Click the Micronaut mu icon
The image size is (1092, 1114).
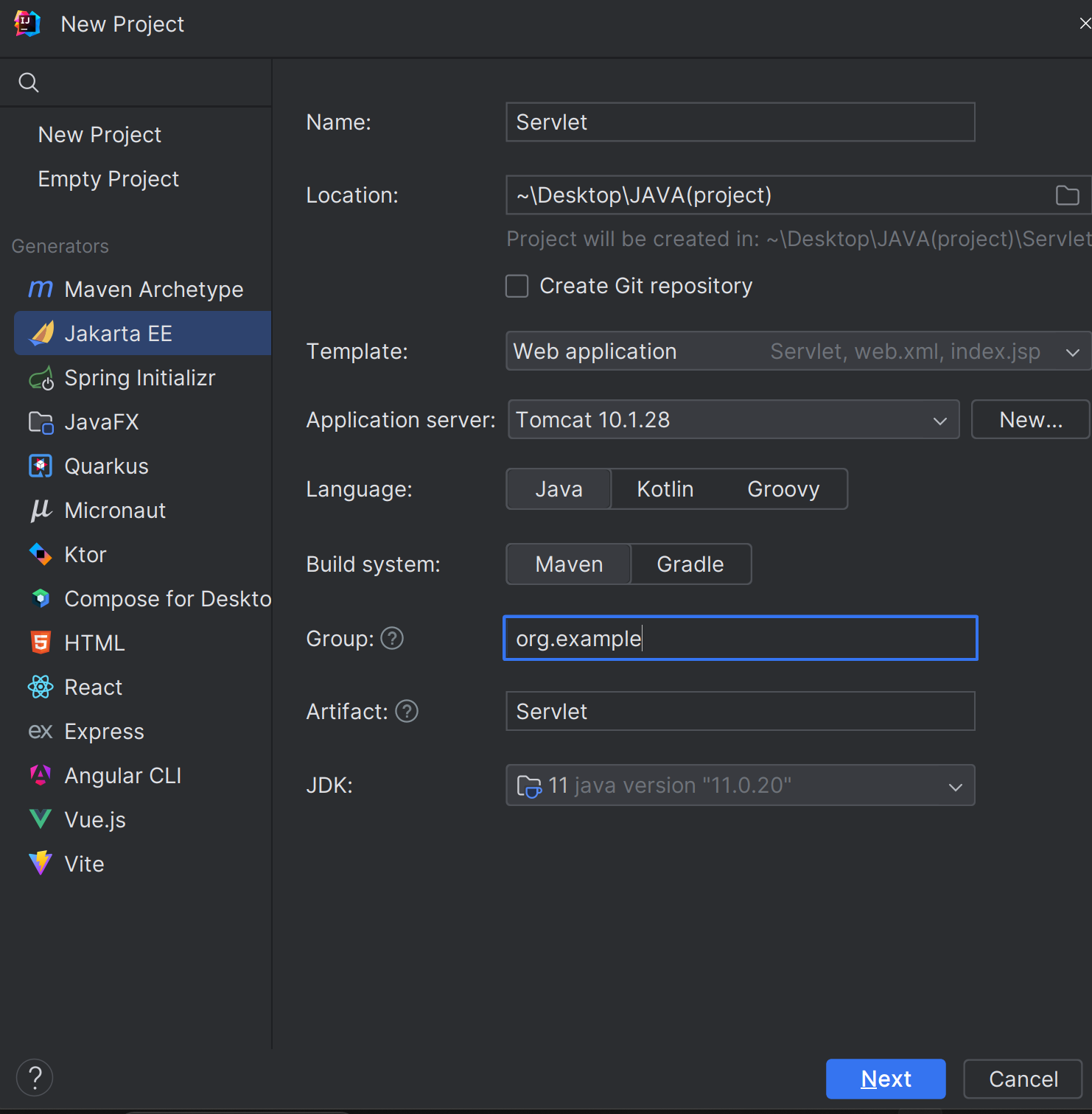[41, 510]
